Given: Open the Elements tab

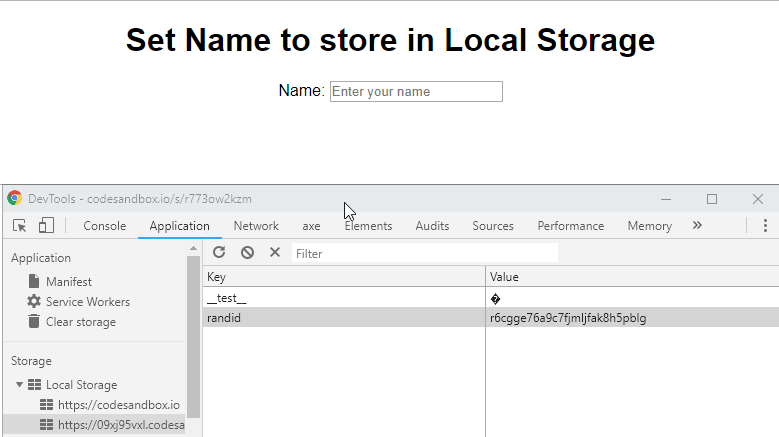Looking at the screenshot, I should tap(368, 226).
